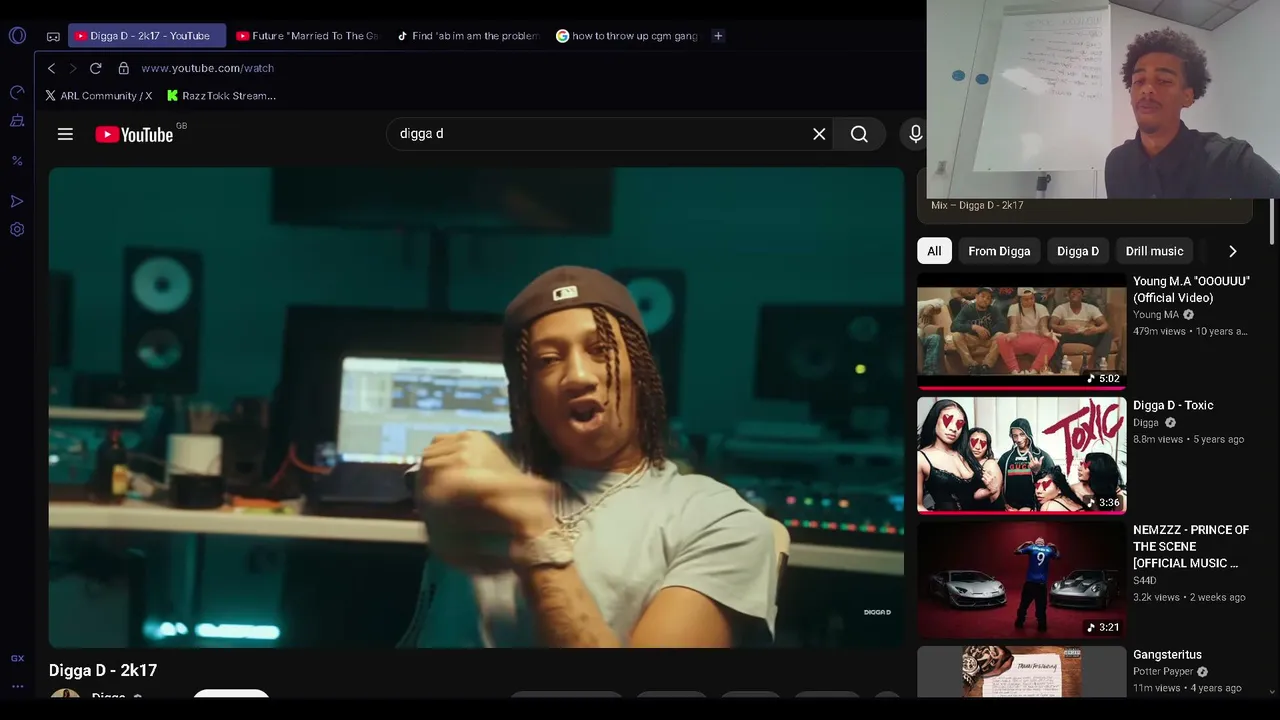Screen dimensions: 1280x720
Task: Click the video title Digga D - 2k17
Action: coord(103,670)
